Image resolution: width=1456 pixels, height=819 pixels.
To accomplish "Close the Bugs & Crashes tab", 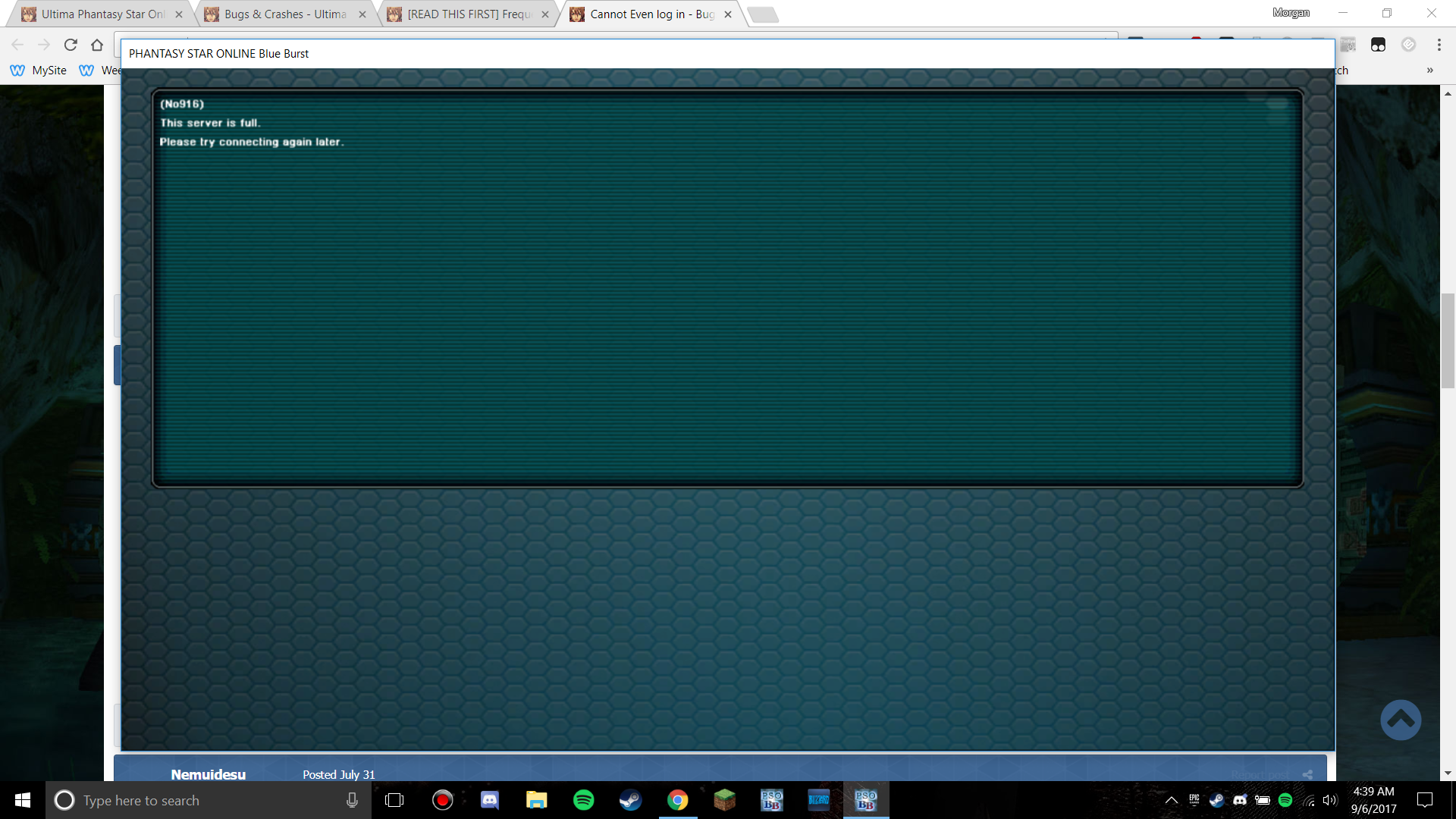I will [362, 14].
